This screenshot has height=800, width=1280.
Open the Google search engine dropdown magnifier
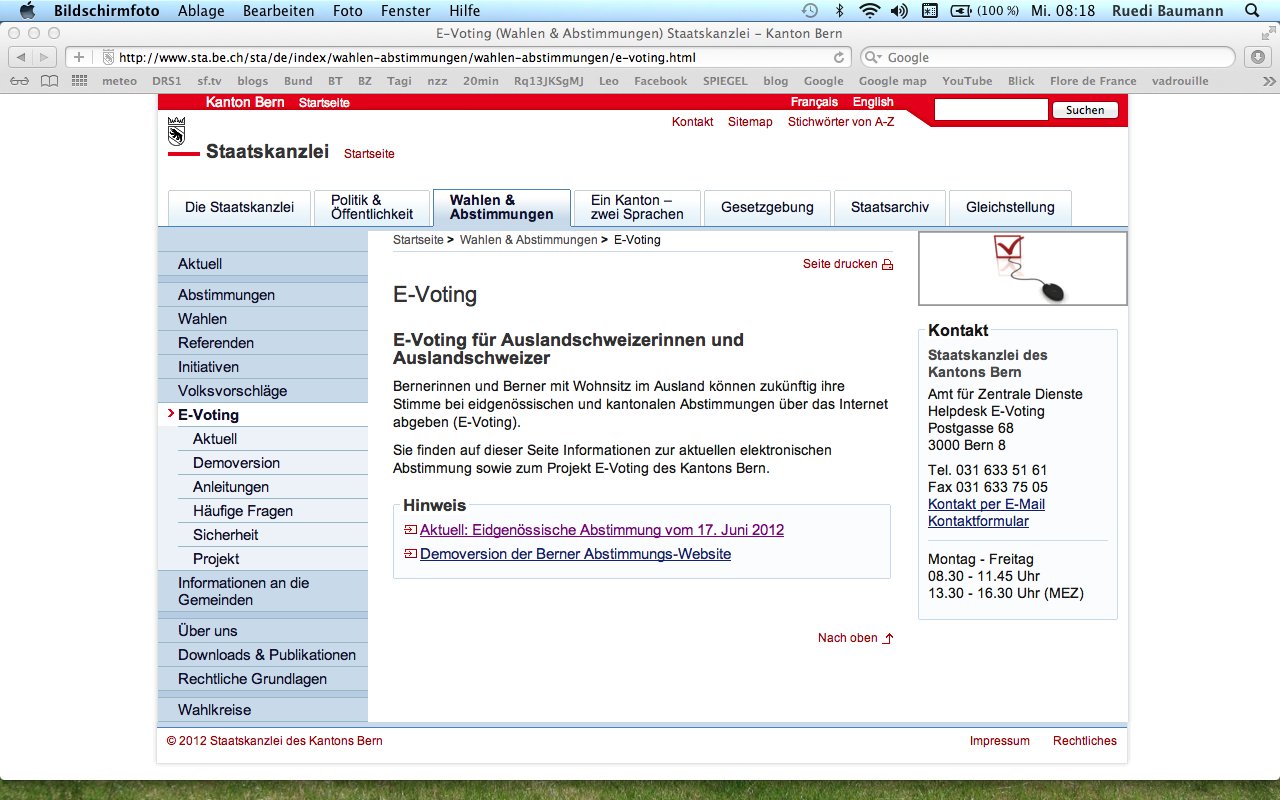click(873, 58)
